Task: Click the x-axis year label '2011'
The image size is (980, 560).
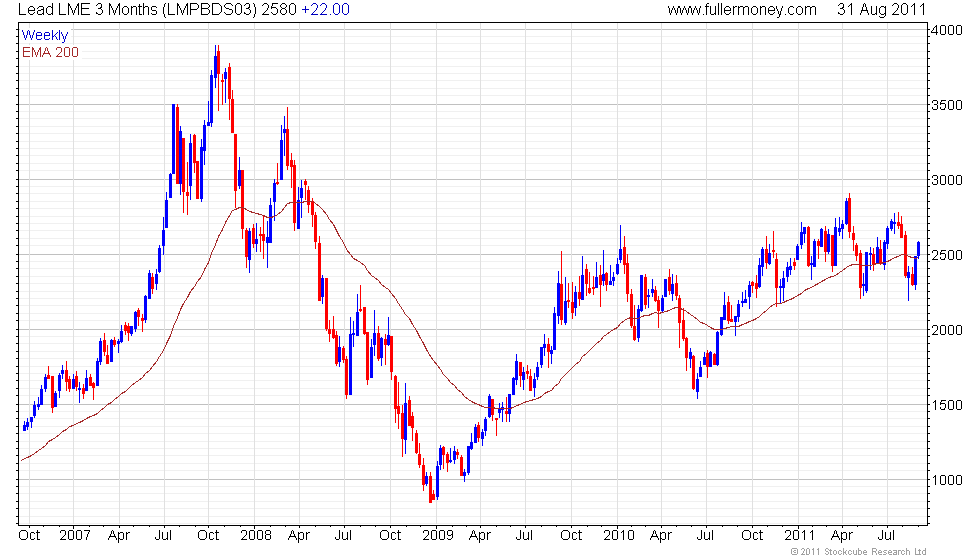Action: point(800,536)
